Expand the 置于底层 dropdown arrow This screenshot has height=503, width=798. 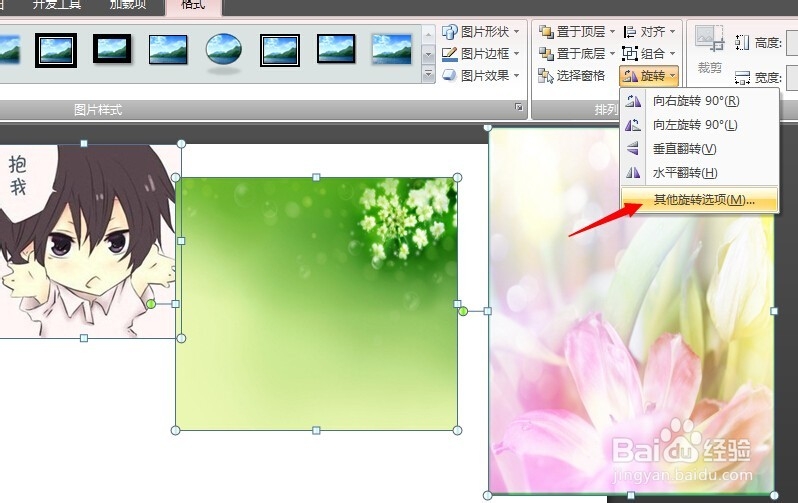point(612,53)
